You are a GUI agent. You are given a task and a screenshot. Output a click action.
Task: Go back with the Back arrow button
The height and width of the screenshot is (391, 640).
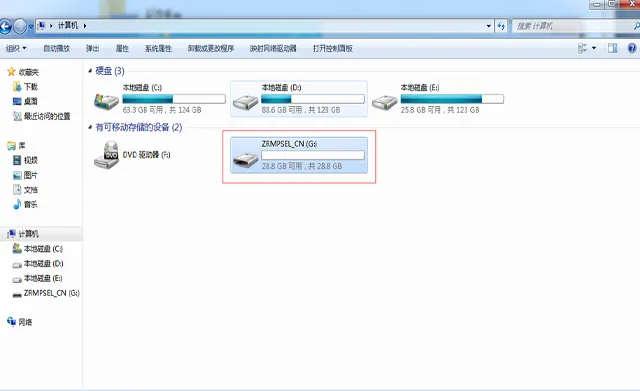(x=5, y=27)
